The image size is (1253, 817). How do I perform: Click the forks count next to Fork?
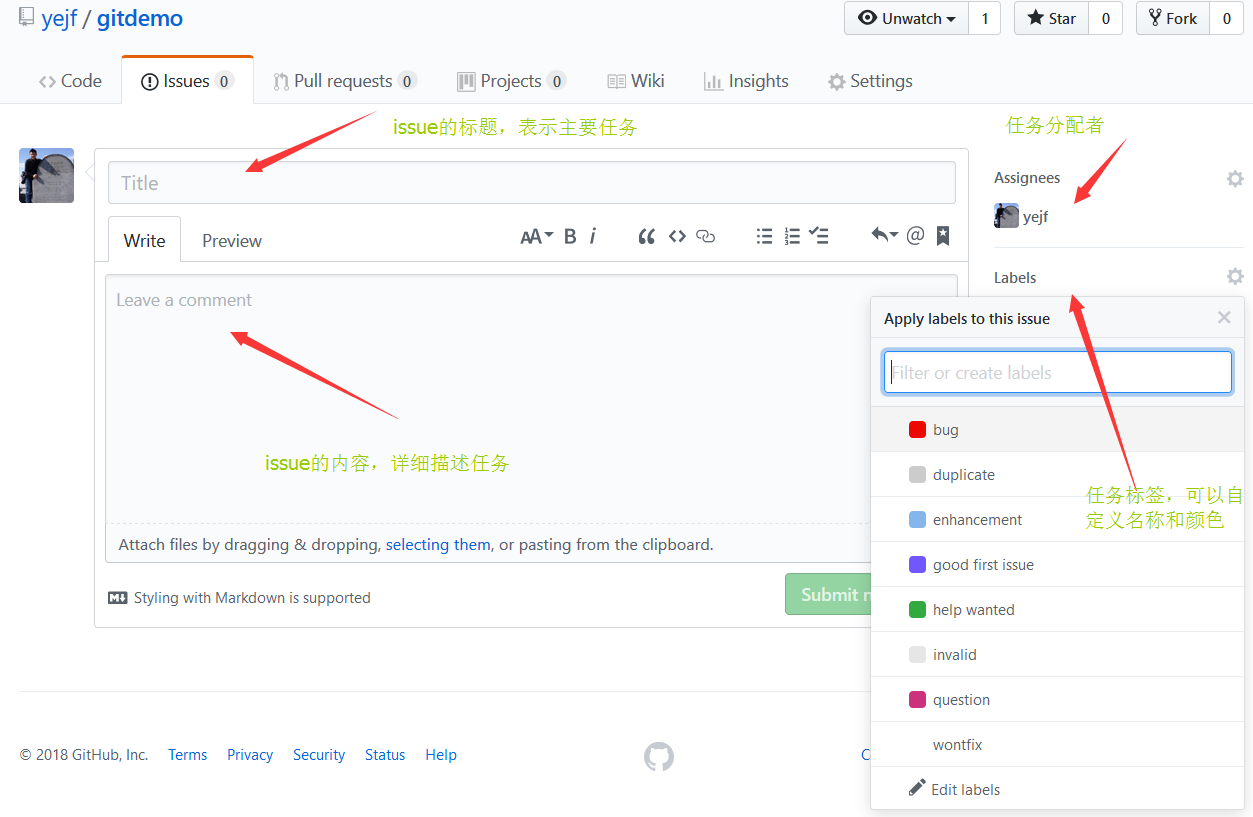(1227, 18)
